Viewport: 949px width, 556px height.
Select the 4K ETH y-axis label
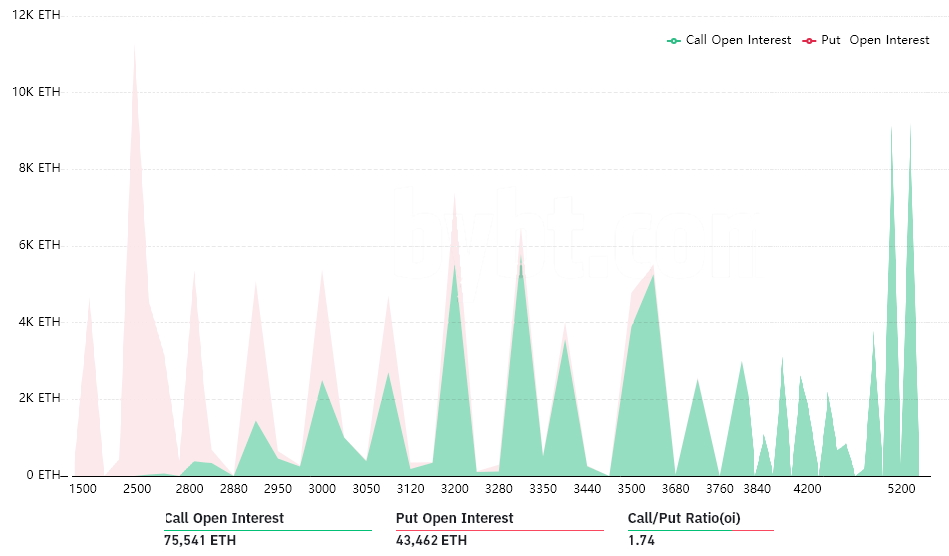point(39,321)
